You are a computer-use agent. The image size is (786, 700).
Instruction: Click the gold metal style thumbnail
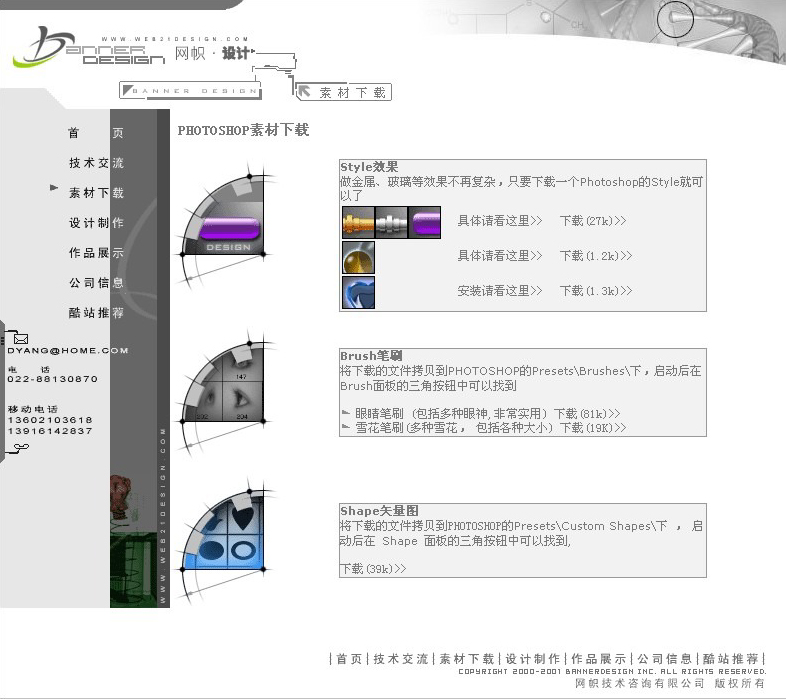click(358, 222)
